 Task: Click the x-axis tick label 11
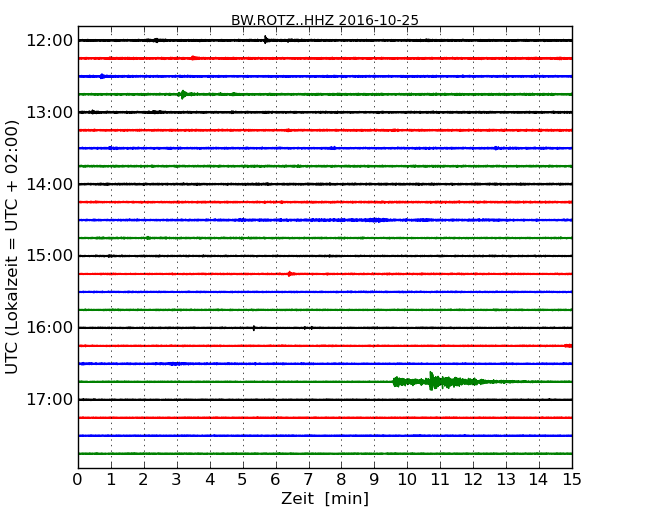click(x=440, y=480)
